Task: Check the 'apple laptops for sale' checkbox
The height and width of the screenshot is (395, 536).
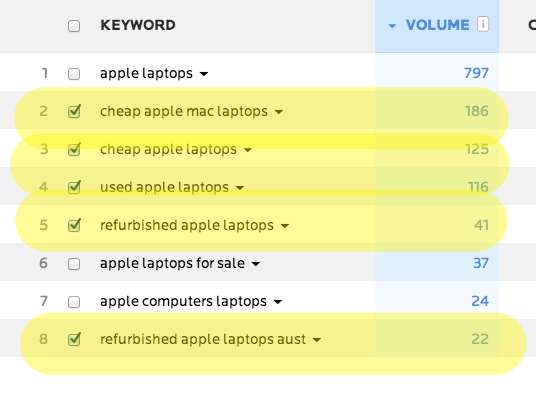Action: (74, 264)
